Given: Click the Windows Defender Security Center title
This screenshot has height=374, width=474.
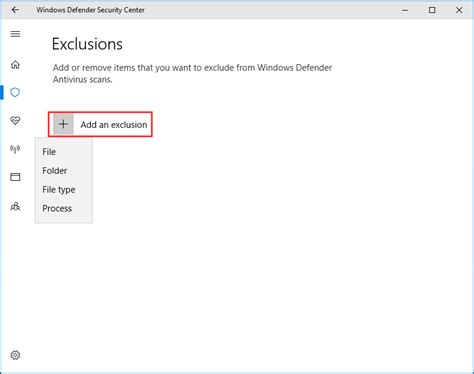Looking at the screenshot, I should coord(91,10).
